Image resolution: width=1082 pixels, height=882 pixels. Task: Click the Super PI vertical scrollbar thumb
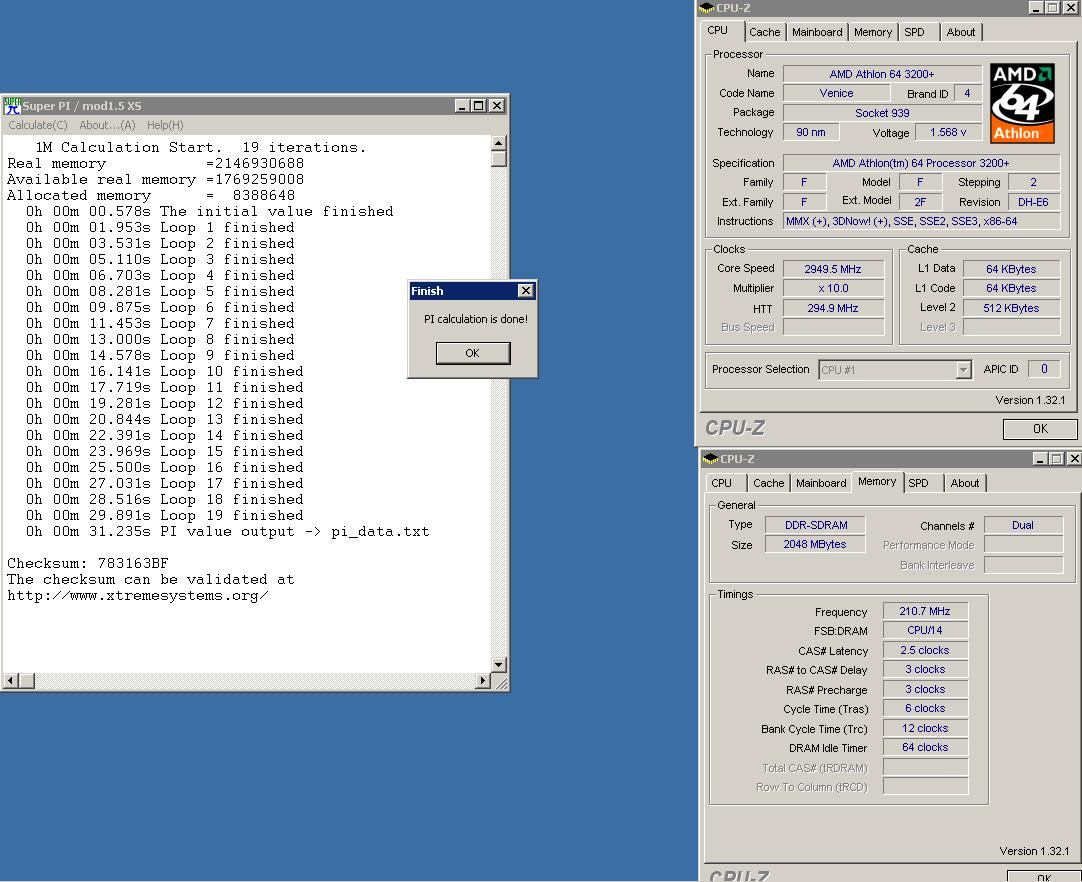pyautogui.click(x=498, y=159)
